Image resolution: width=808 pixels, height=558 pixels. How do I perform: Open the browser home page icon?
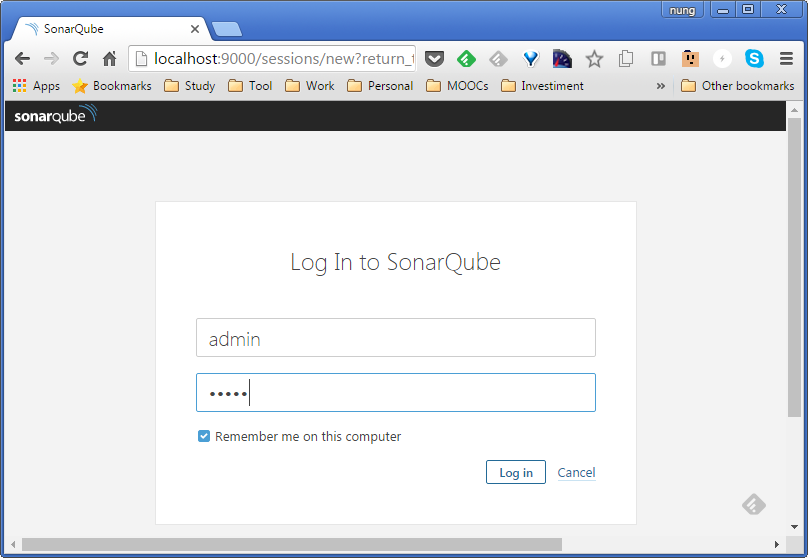click(x=109, y=59)
